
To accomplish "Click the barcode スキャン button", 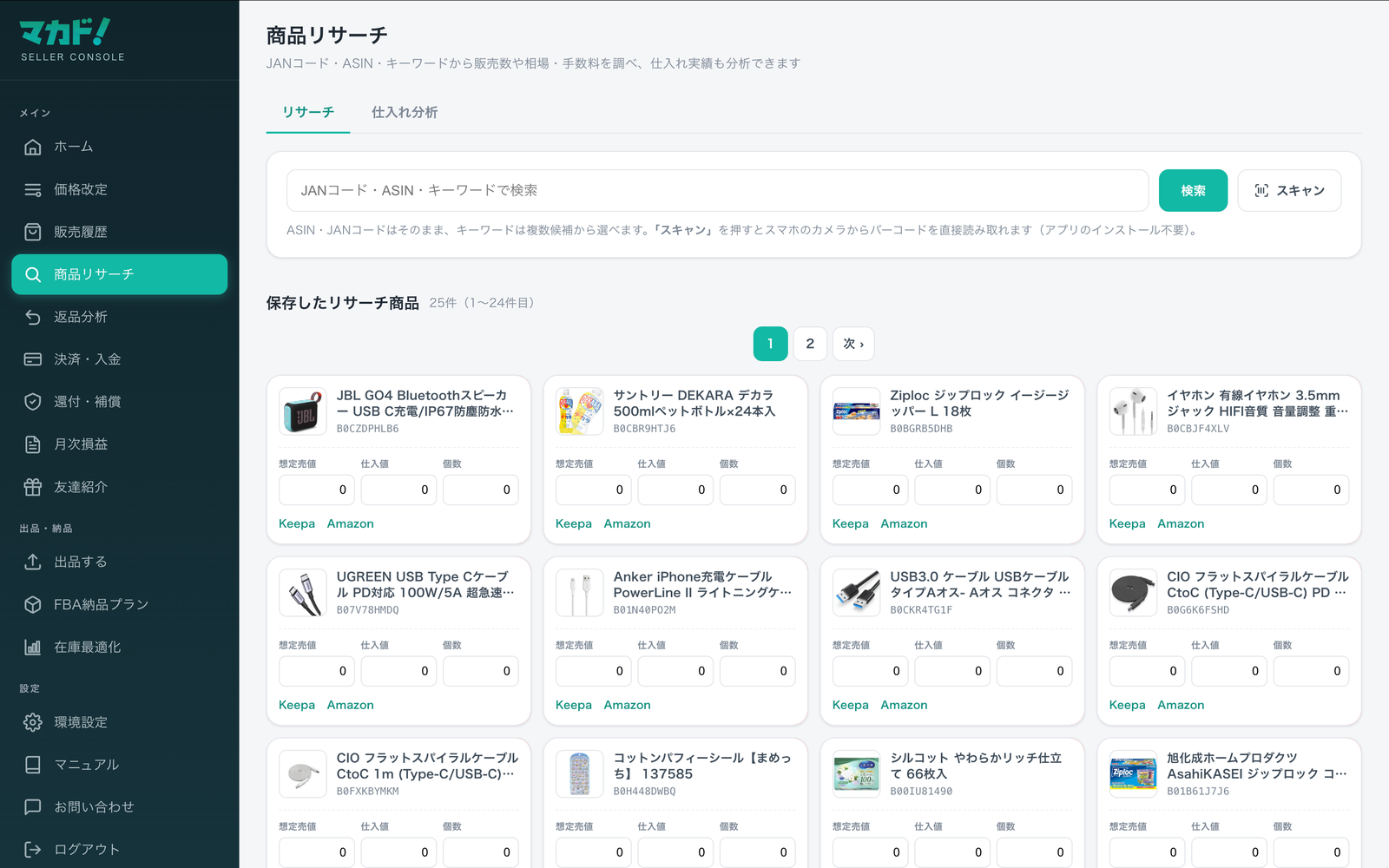I will point(1289,190).
